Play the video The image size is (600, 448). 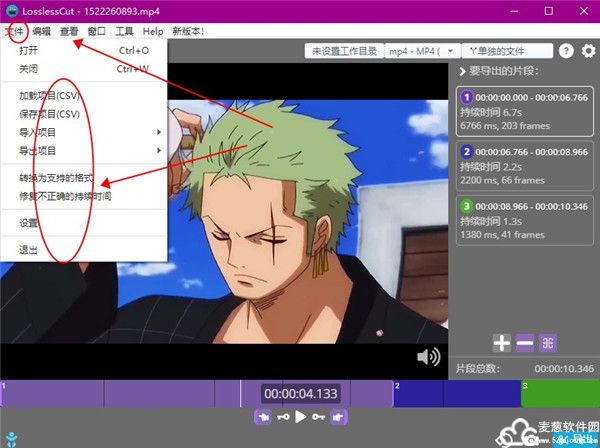301,417
